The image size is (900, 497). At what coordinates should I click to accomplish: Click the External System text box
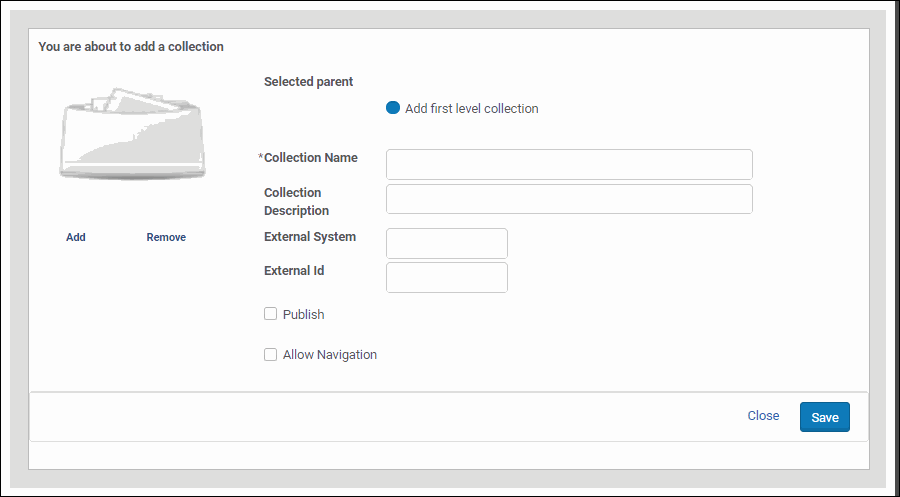446,243
